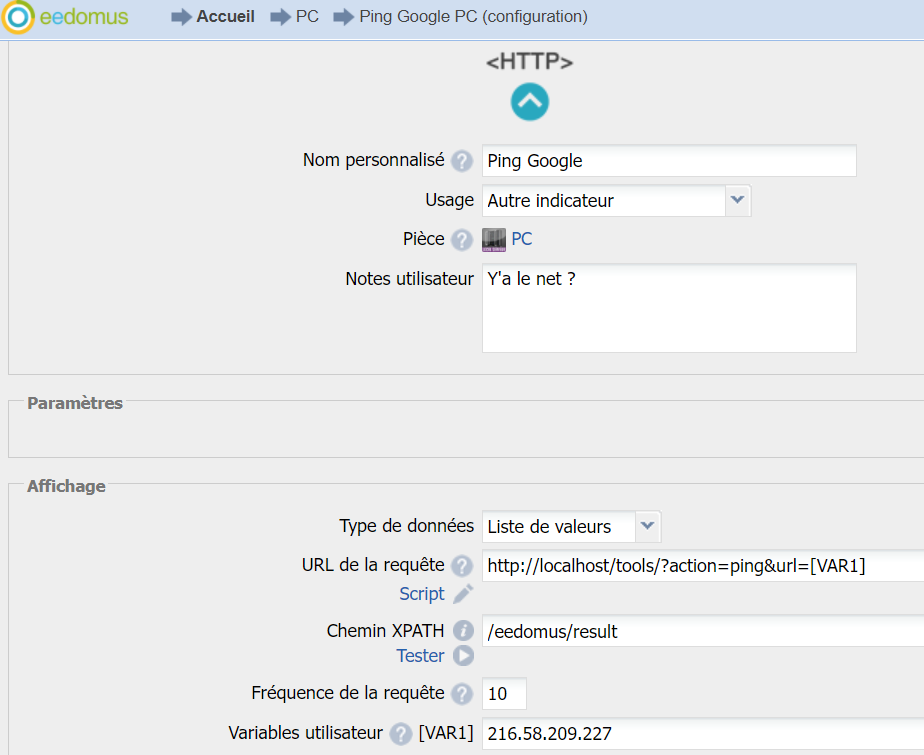Click help icon for Variables utilisateur
This screenshot has height=755, width=924.
pyautogui.click(x=401, y=734)
